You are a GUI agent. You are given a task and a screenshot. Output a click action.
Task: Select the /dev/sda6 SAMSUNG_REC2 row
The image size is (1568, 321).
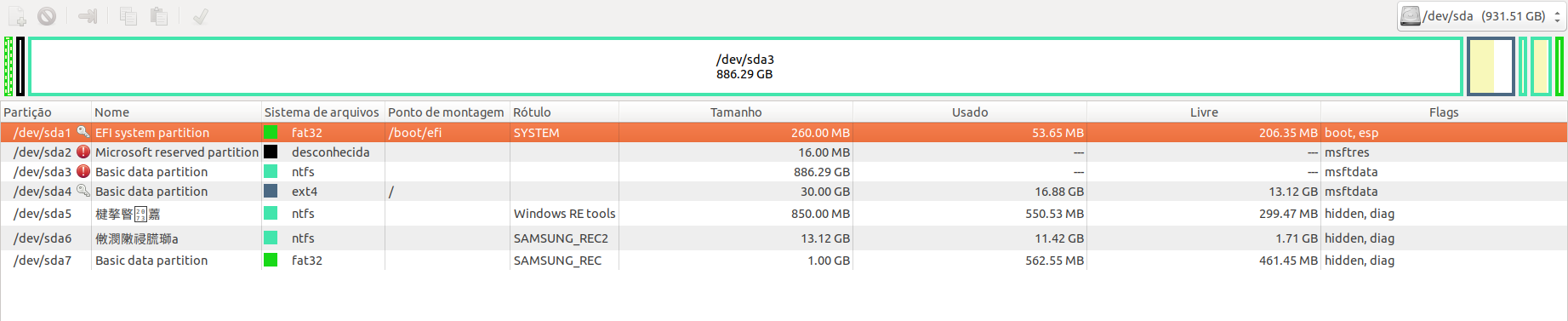click(784, 238)
